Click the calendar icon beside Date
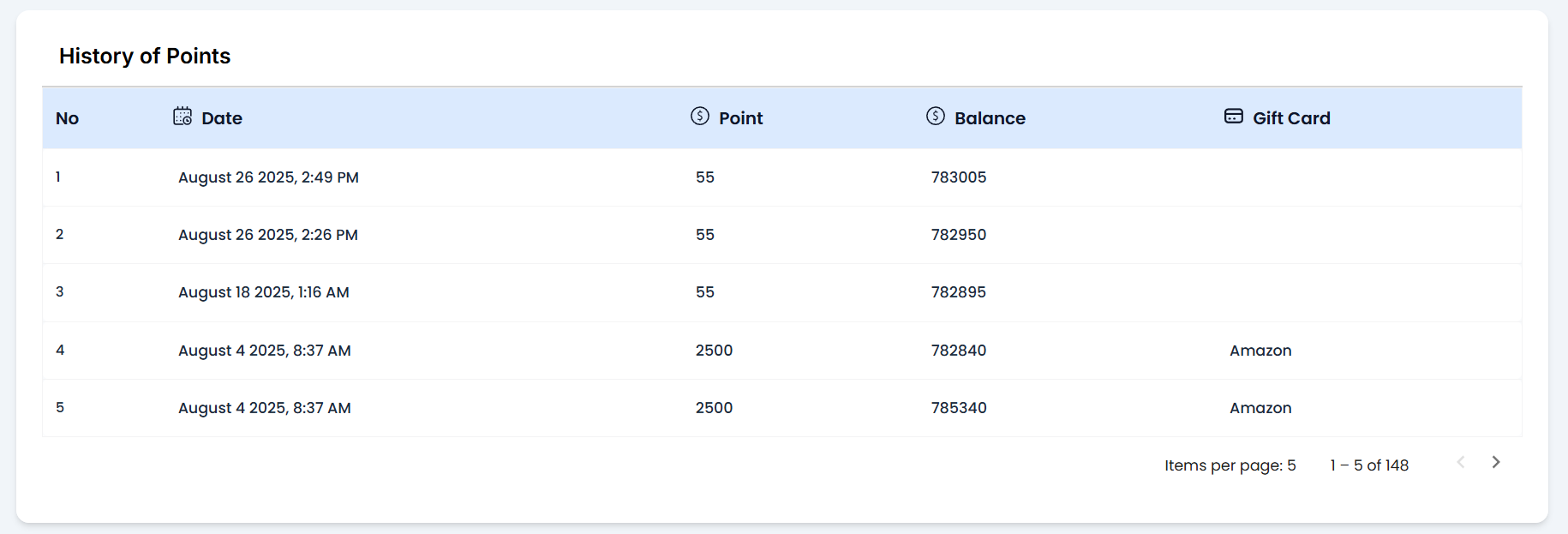This screenshot has height=534, width=1568. [x=183, y=117]
